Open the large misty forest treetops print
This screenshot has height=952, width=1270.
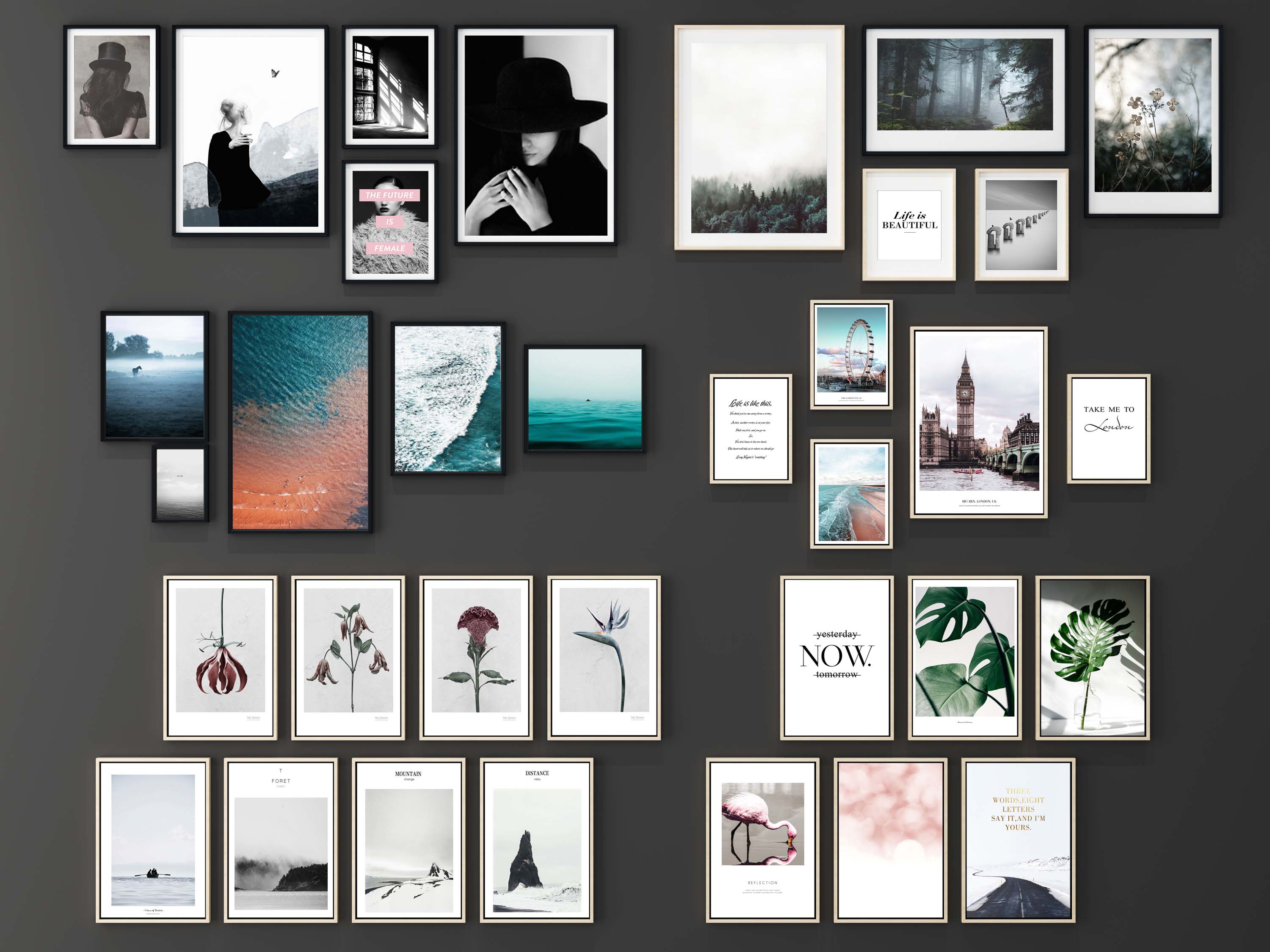759,137
